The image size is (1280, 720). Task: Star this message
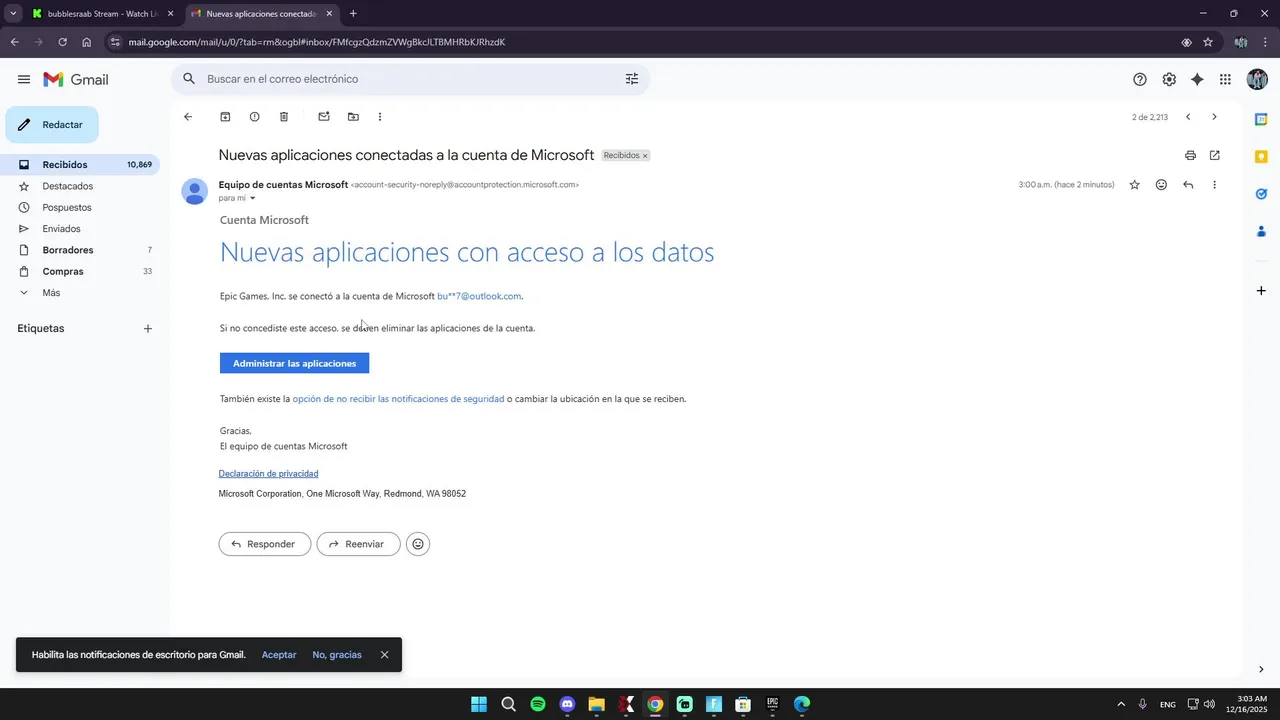[1134, 185]
